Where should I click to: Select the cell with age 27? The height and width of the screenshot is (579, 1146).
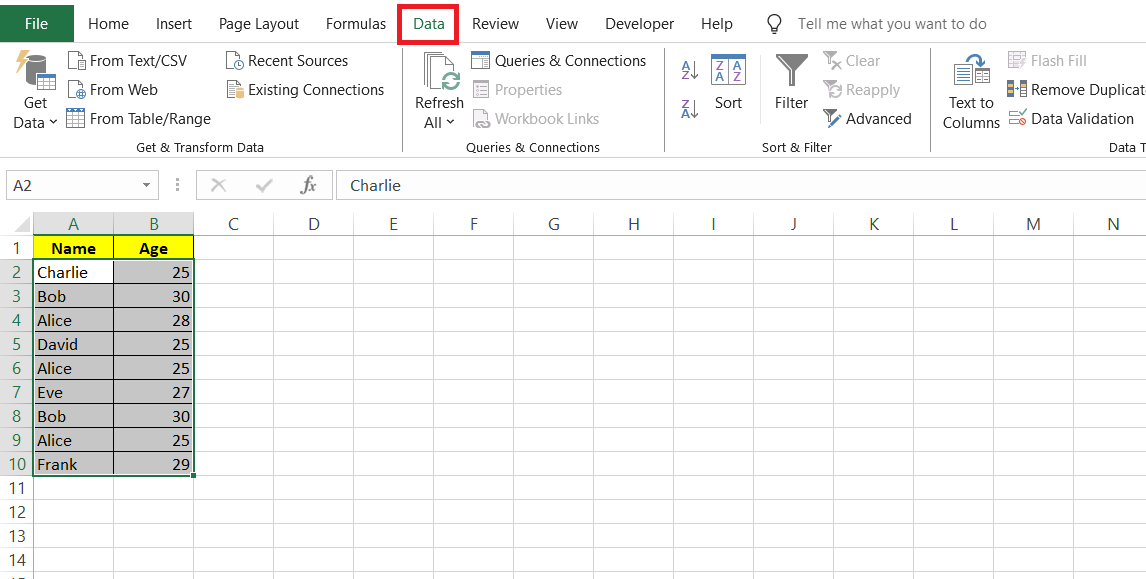(x=153, y=392)
